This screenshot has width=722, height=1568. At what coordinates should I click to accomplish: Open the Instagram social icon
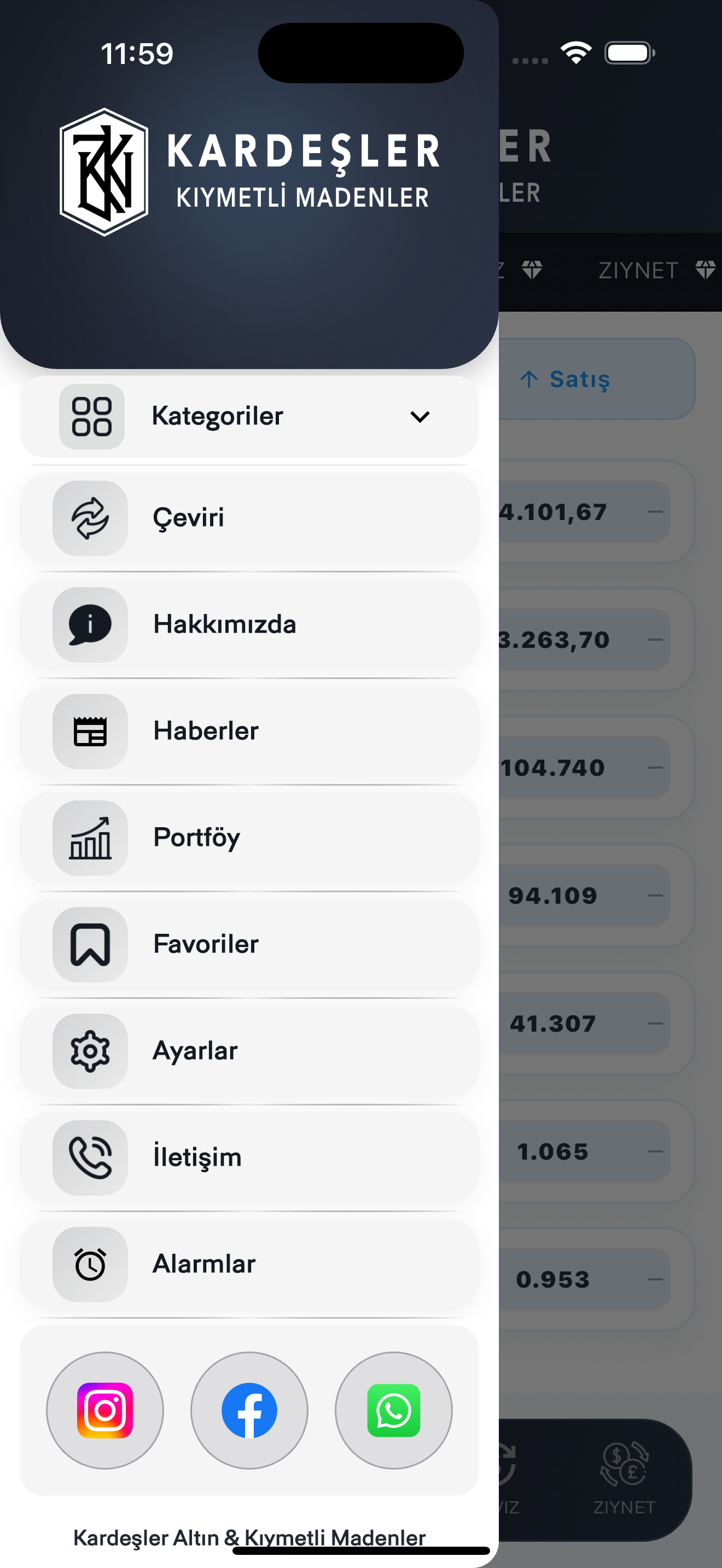click(x=104, y=1410)
